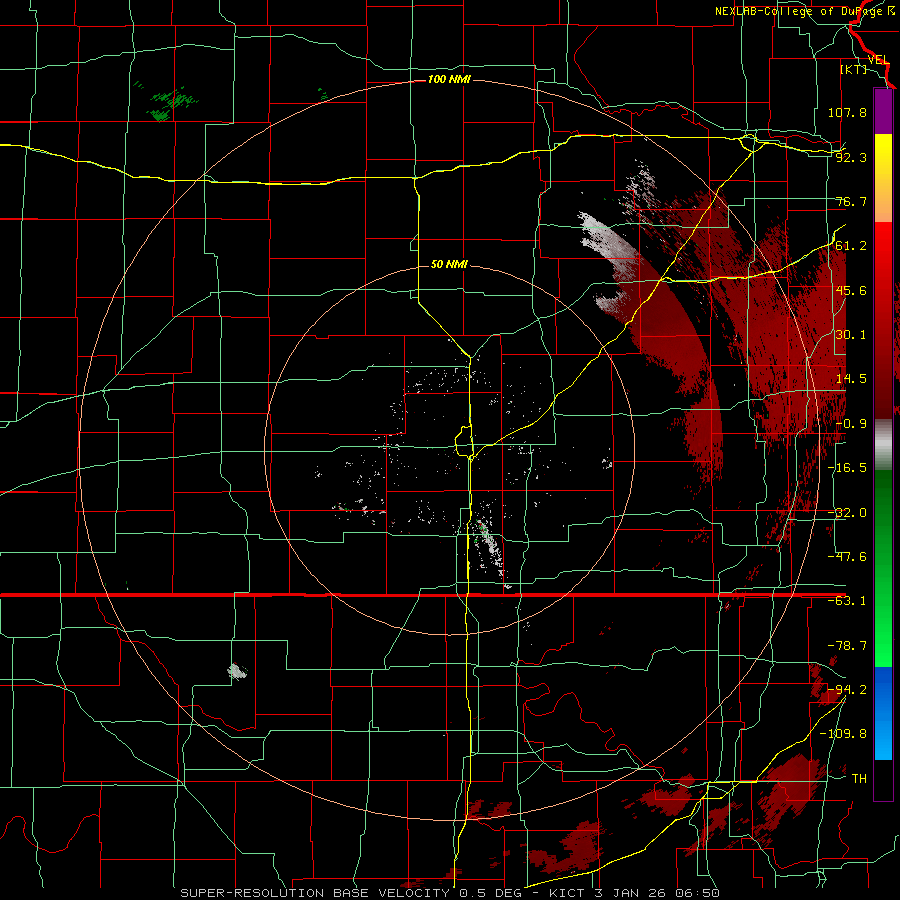This screenshot has width=900, height=900.
Task: Pick the blue color bar segment
Action: click(x=883, y=713)
